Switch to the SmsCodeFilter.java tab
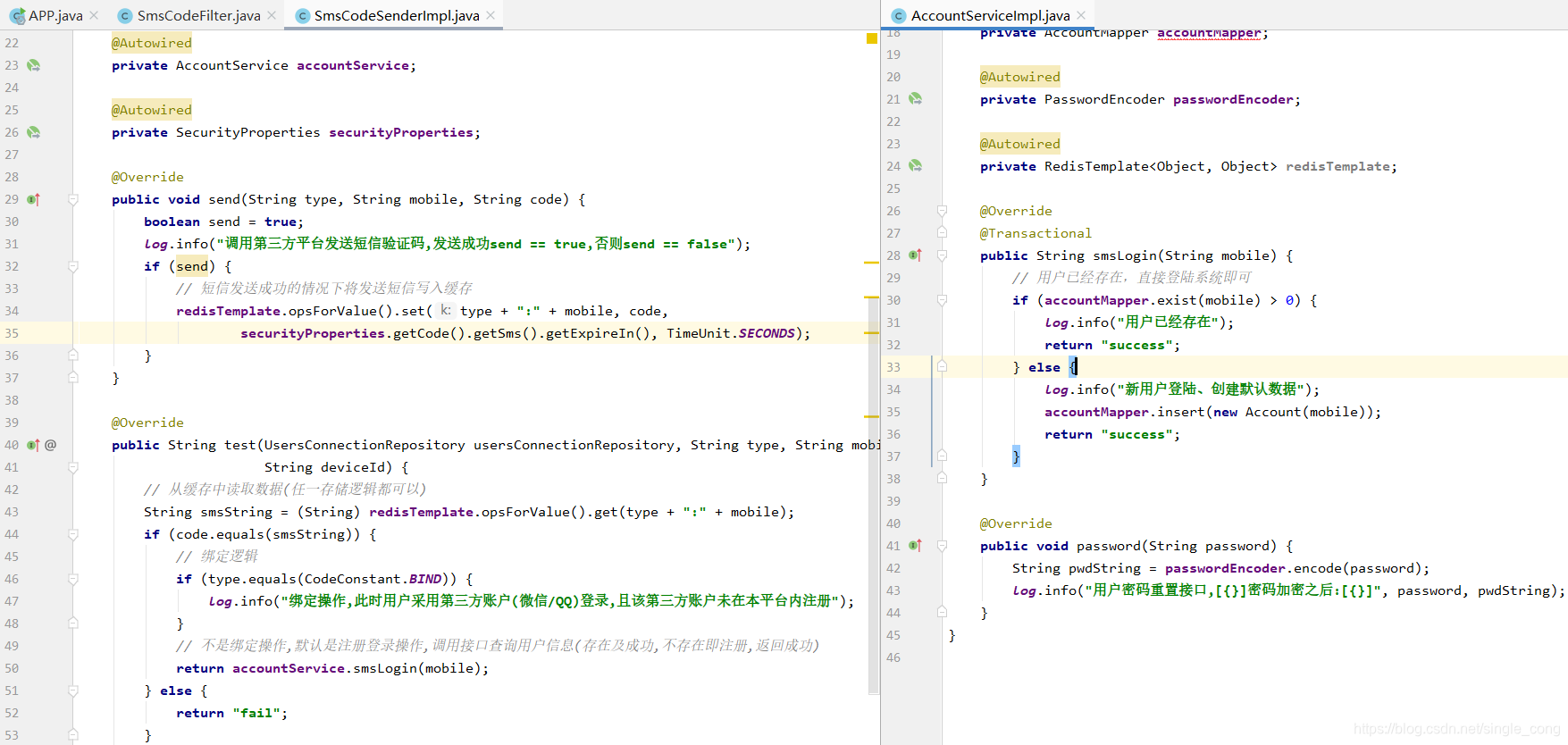Viewport: 1568px width, 745px height. tap(197, 15)
